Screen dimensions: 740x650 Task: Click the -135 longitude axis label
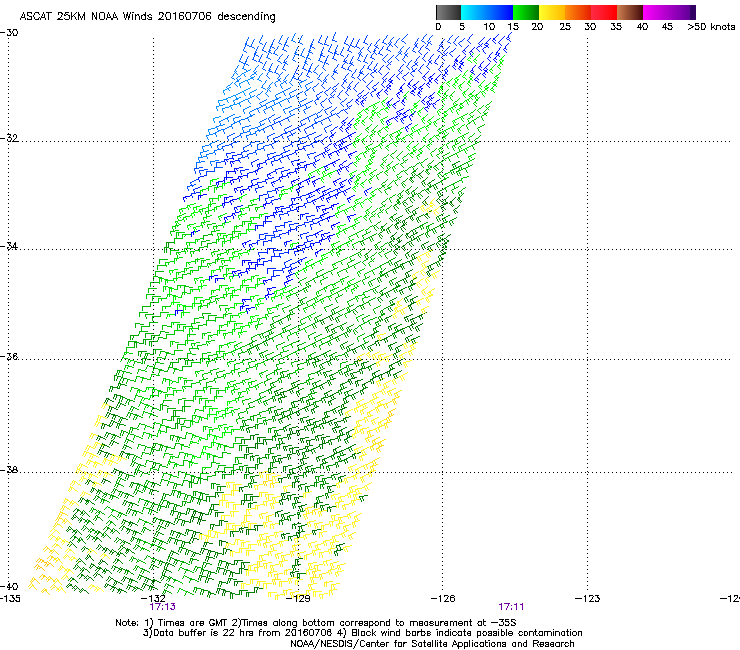10,599
